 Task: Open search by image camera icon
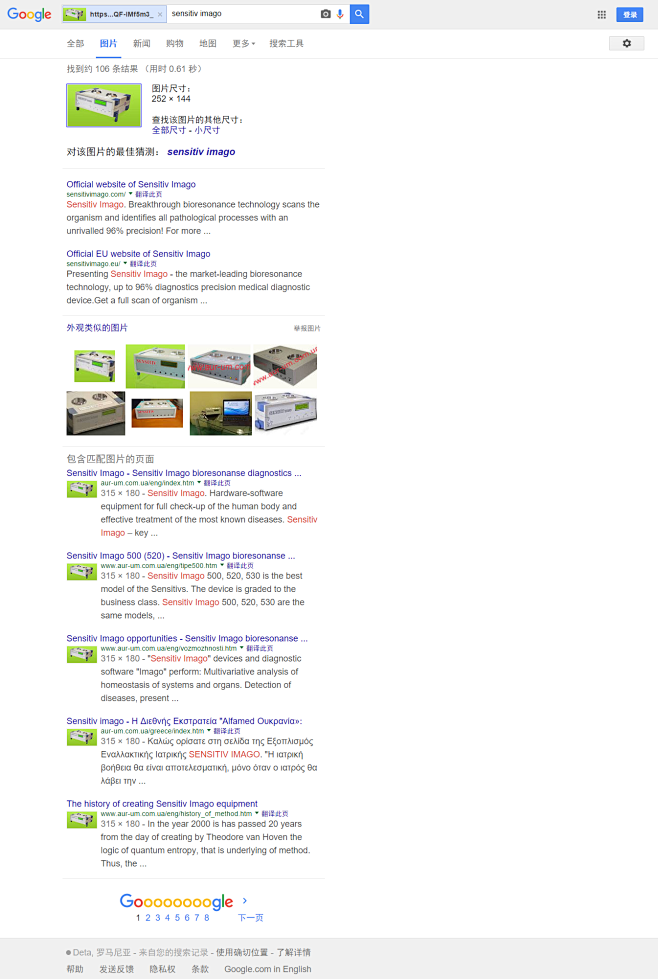pos(325,14)
